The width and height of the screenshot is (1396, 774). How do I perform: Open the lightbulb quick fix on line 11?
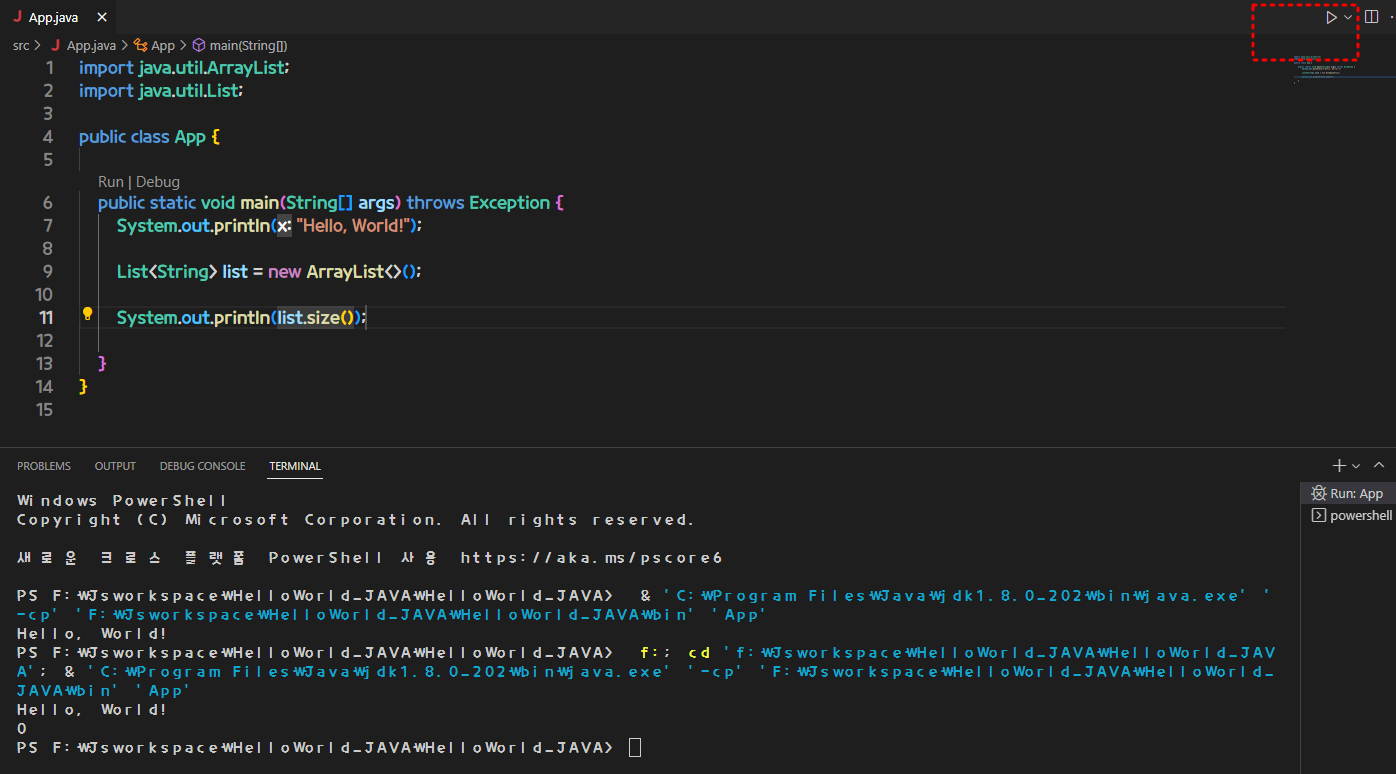coord(87,314)
